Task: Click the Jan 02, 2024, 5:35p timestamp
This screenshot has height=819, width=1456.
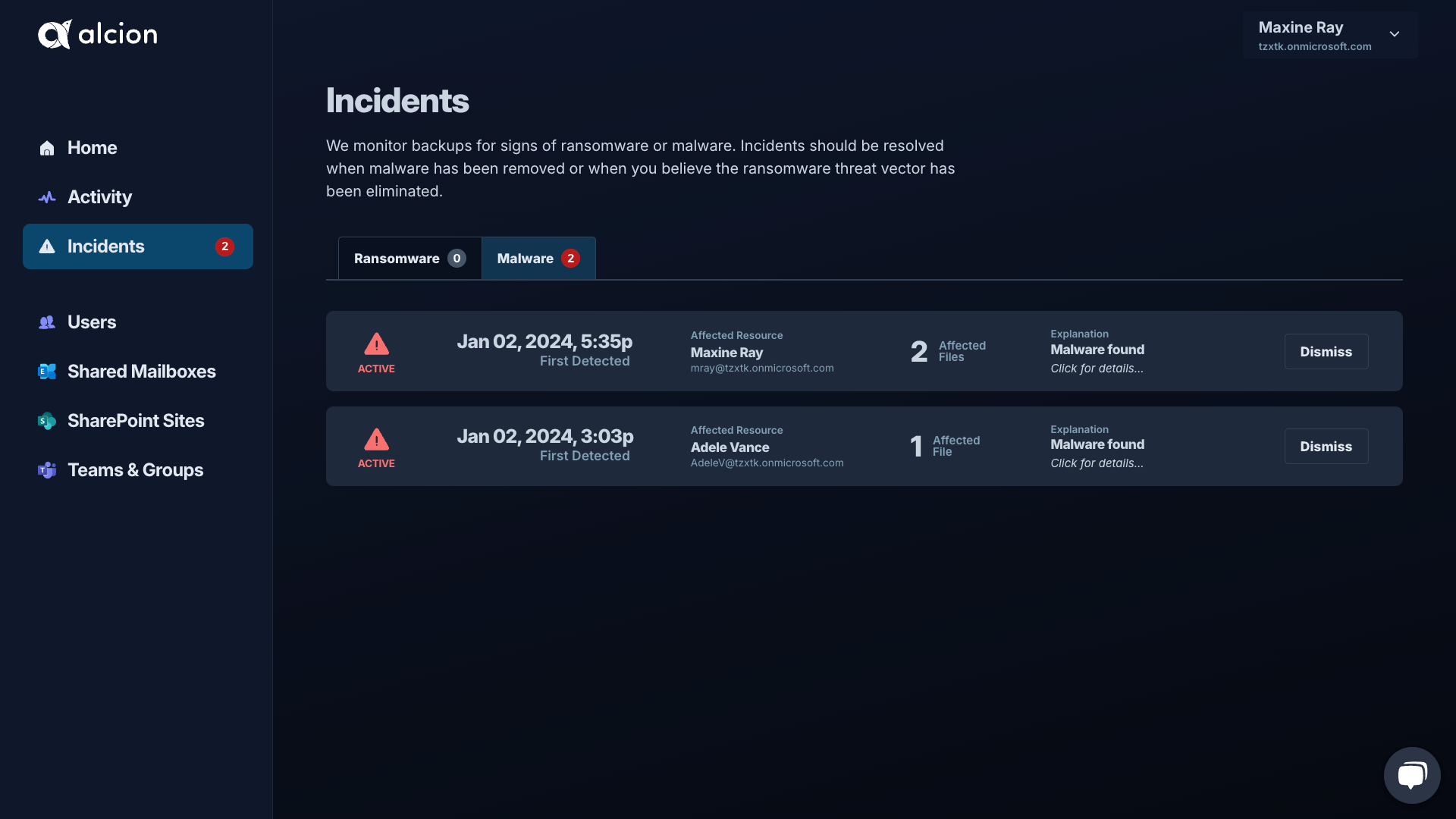Action: (x=544, y=342)
